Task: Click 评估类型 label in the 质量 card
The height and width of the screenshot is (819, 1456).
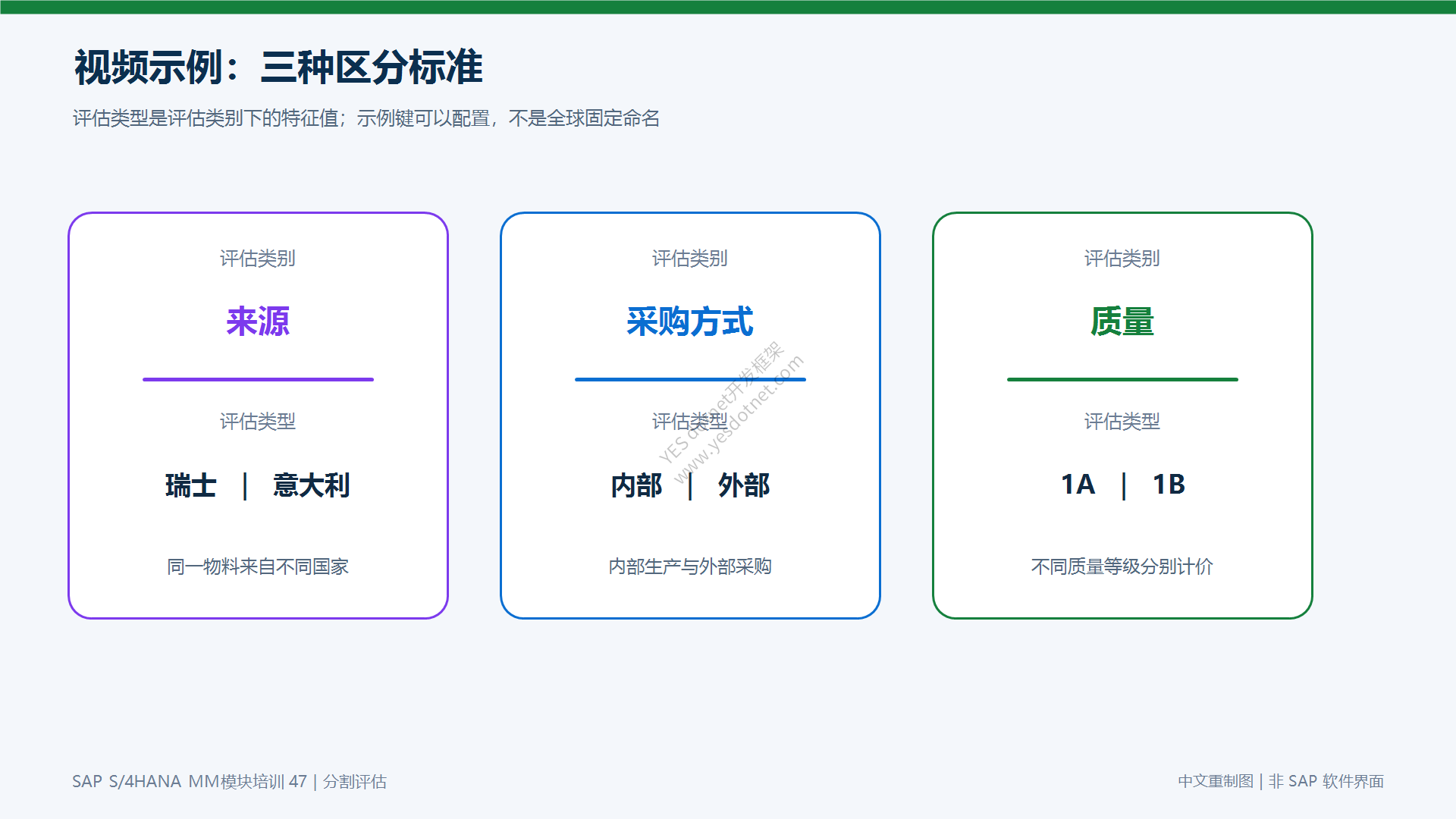Action: click(x=1122, y=422)
